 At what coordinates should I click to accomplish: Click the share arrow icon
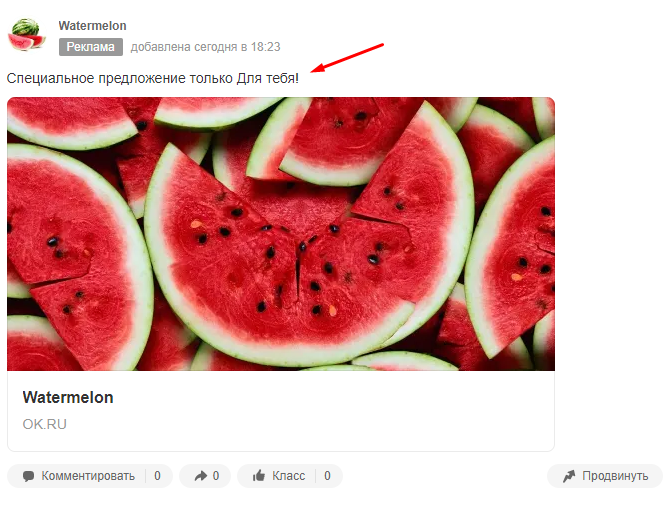[x=200, y=476]
